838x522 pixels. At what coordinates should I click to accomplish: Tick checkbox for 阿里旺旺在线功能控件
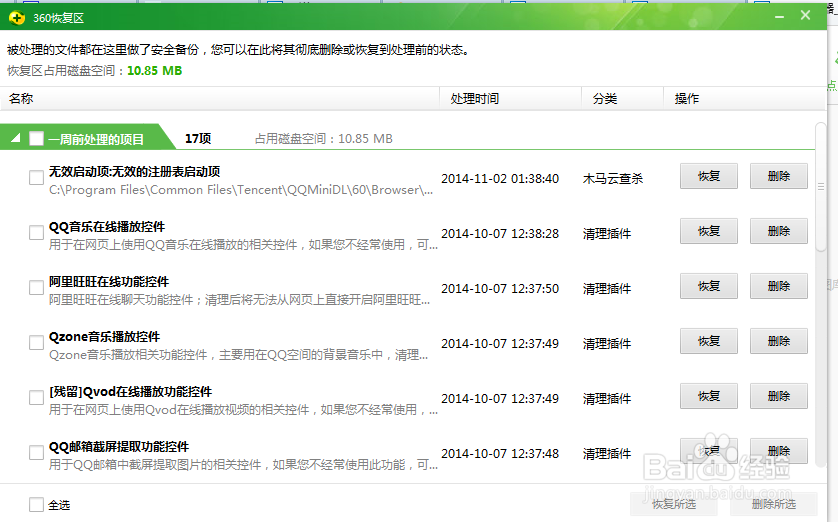[x=36, y=287]
